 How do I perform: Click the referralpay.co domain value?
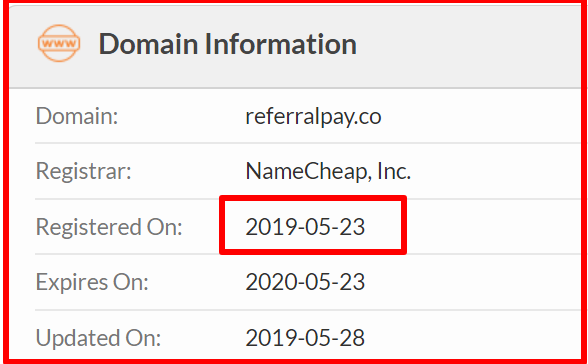point(313,116)
